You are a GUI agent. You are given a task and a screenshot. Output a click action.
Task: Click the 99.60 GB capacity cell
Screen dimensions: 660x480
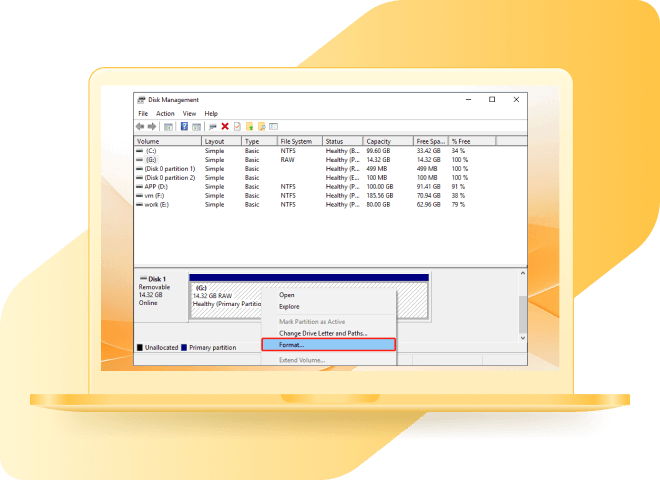[378, 151]
